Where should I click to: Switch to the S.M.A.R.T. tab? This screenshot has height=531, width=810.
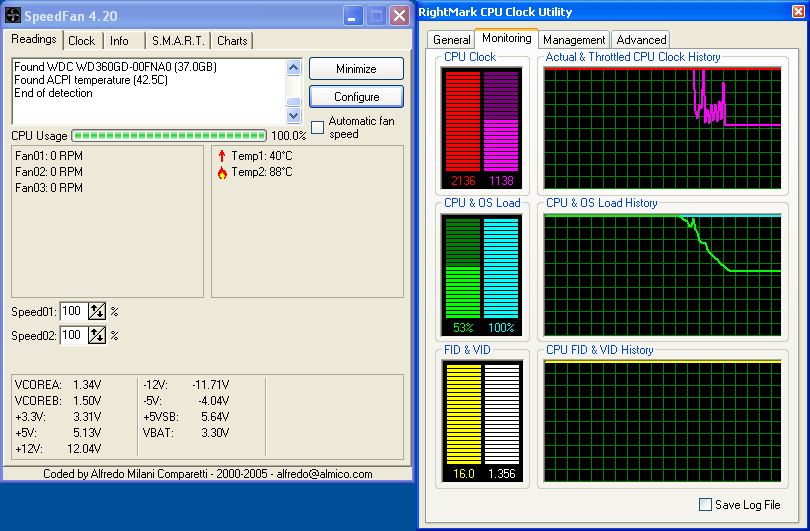tap(178, 41)
